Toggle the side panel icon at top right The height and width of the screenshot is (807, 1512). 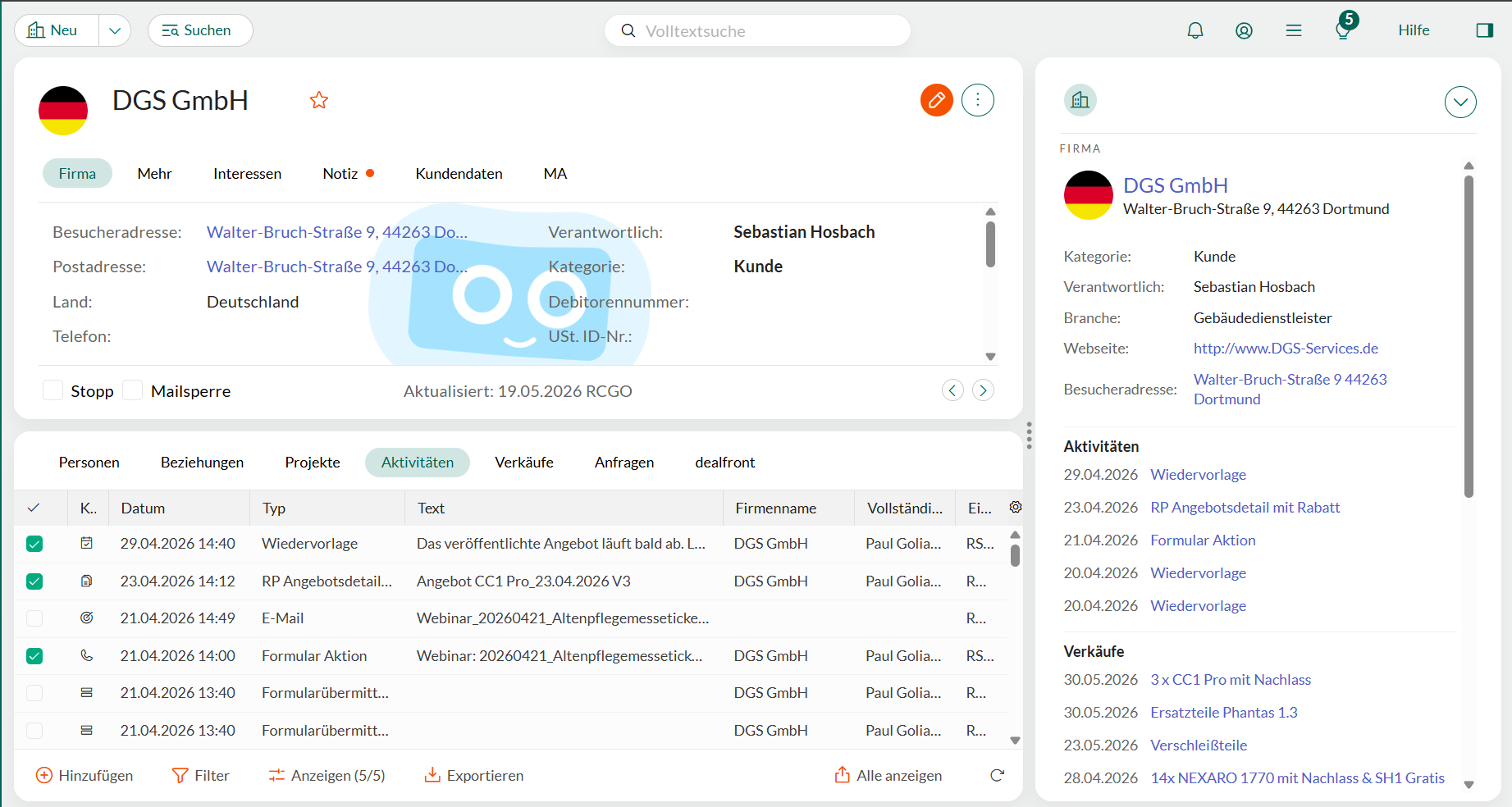coord(1484,30)
